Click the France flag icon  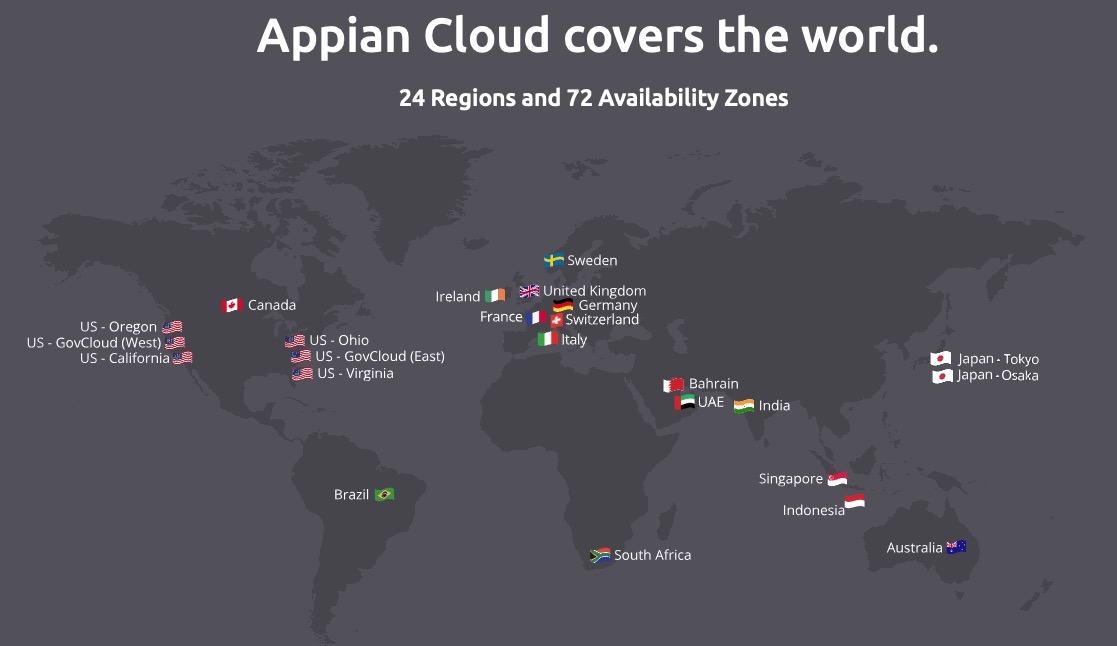[536, 317]
